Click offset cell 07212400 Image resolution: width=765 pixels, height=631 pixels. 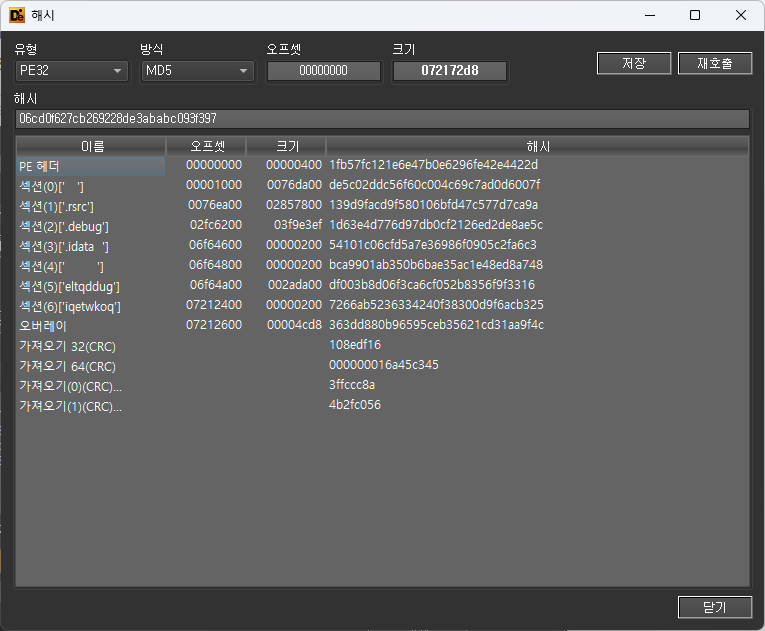tap(214, 305)
